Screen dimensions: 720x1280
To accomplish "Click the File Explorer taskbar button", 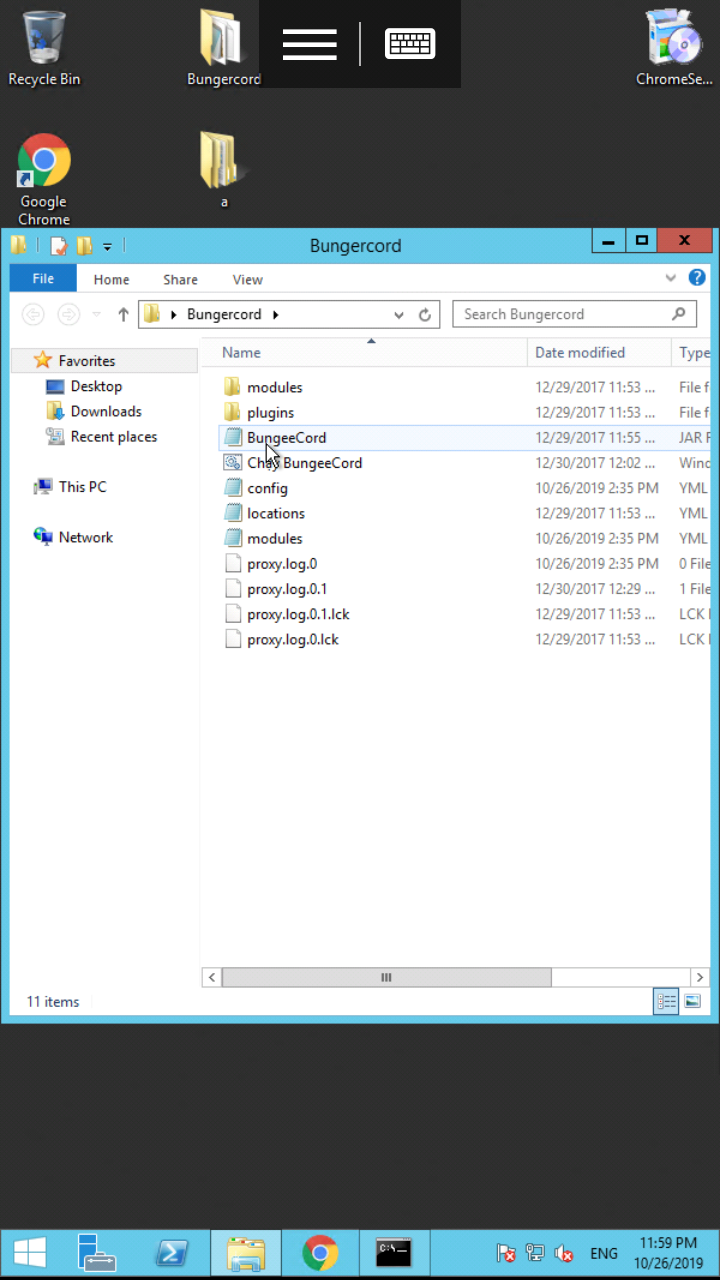I will click(x=246, y=1253).
